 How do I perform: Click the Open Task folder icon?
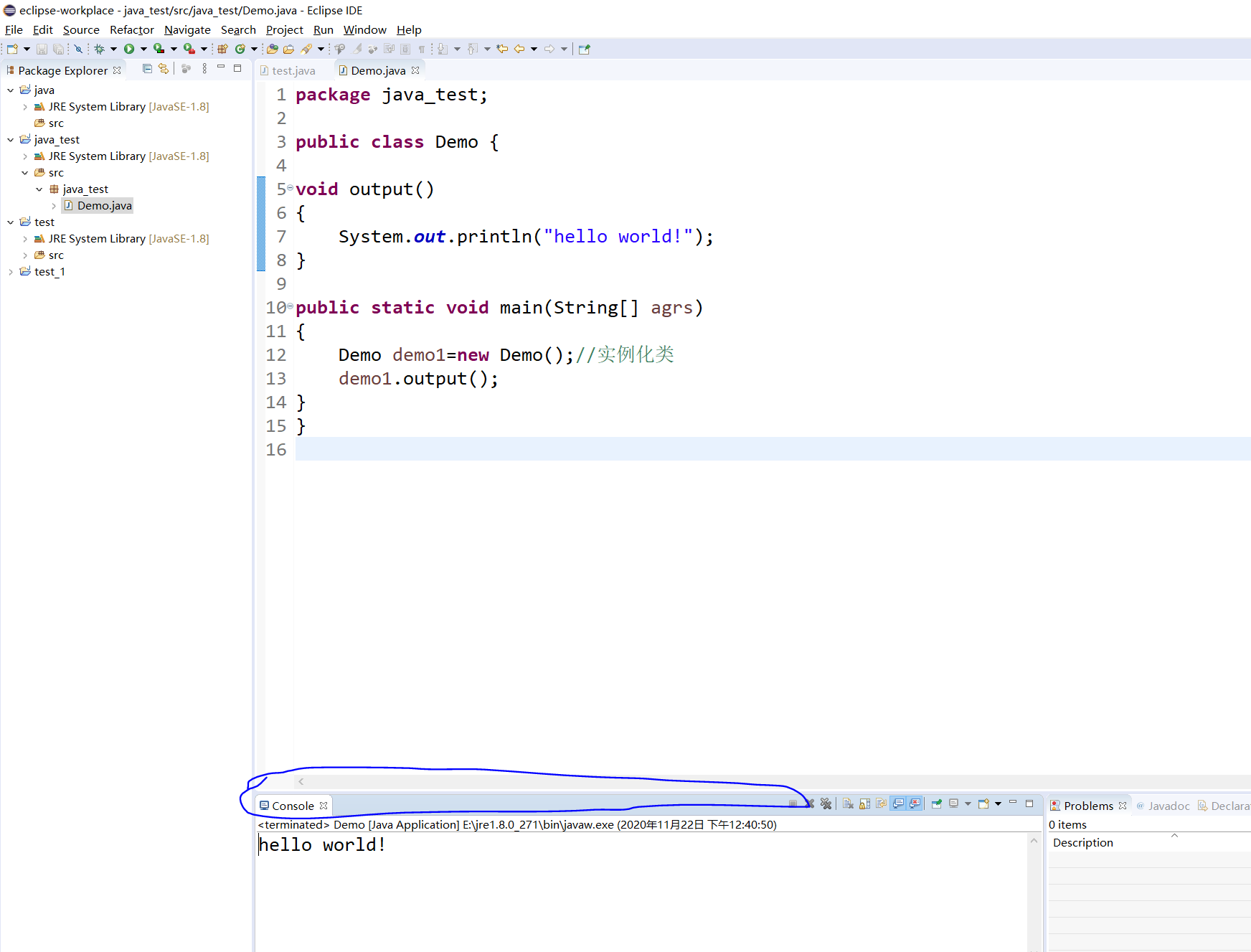point(288,49)
